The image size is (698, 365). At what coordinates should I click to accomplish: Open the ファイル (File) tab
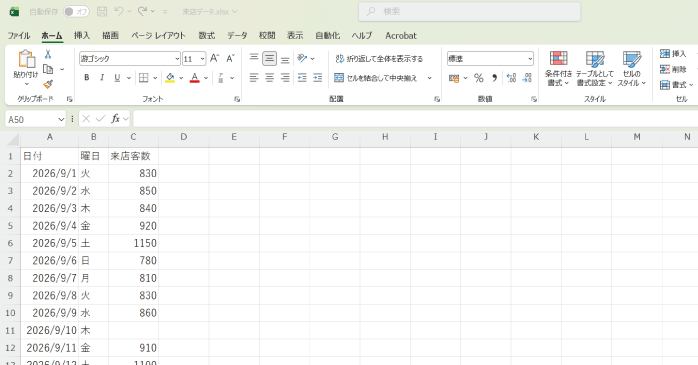tap(19, 36)
